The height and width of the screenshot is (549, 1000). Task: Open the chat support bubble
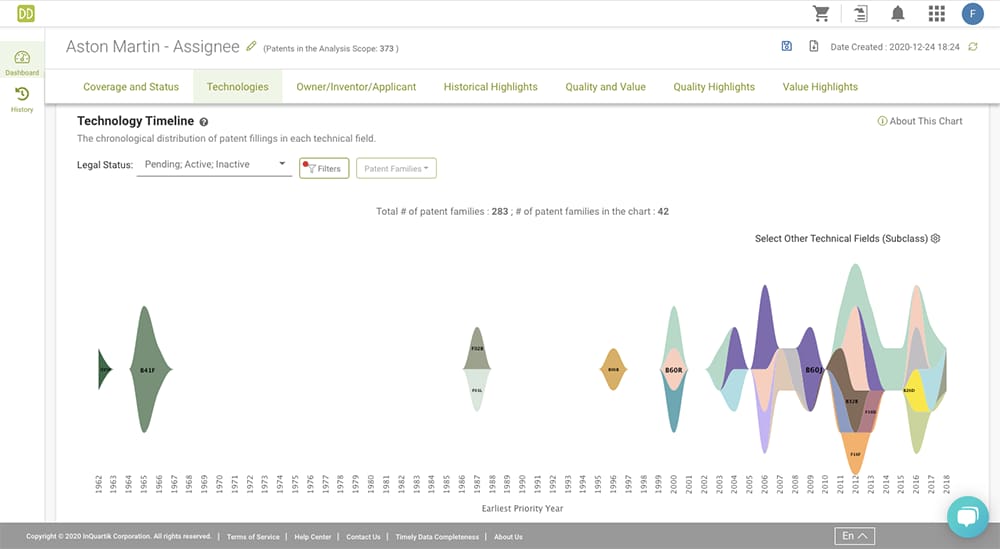967,516
